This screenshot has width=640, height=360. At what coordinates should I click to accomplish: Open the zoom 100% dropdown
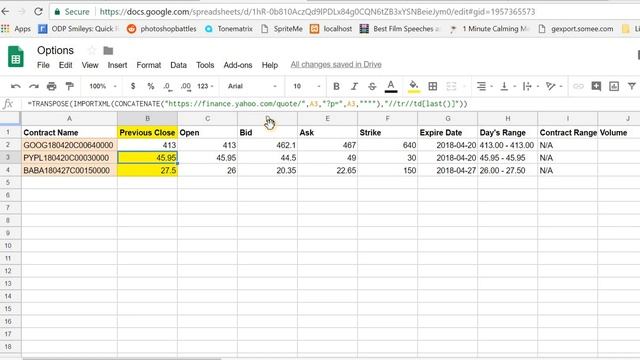point(103,86)
